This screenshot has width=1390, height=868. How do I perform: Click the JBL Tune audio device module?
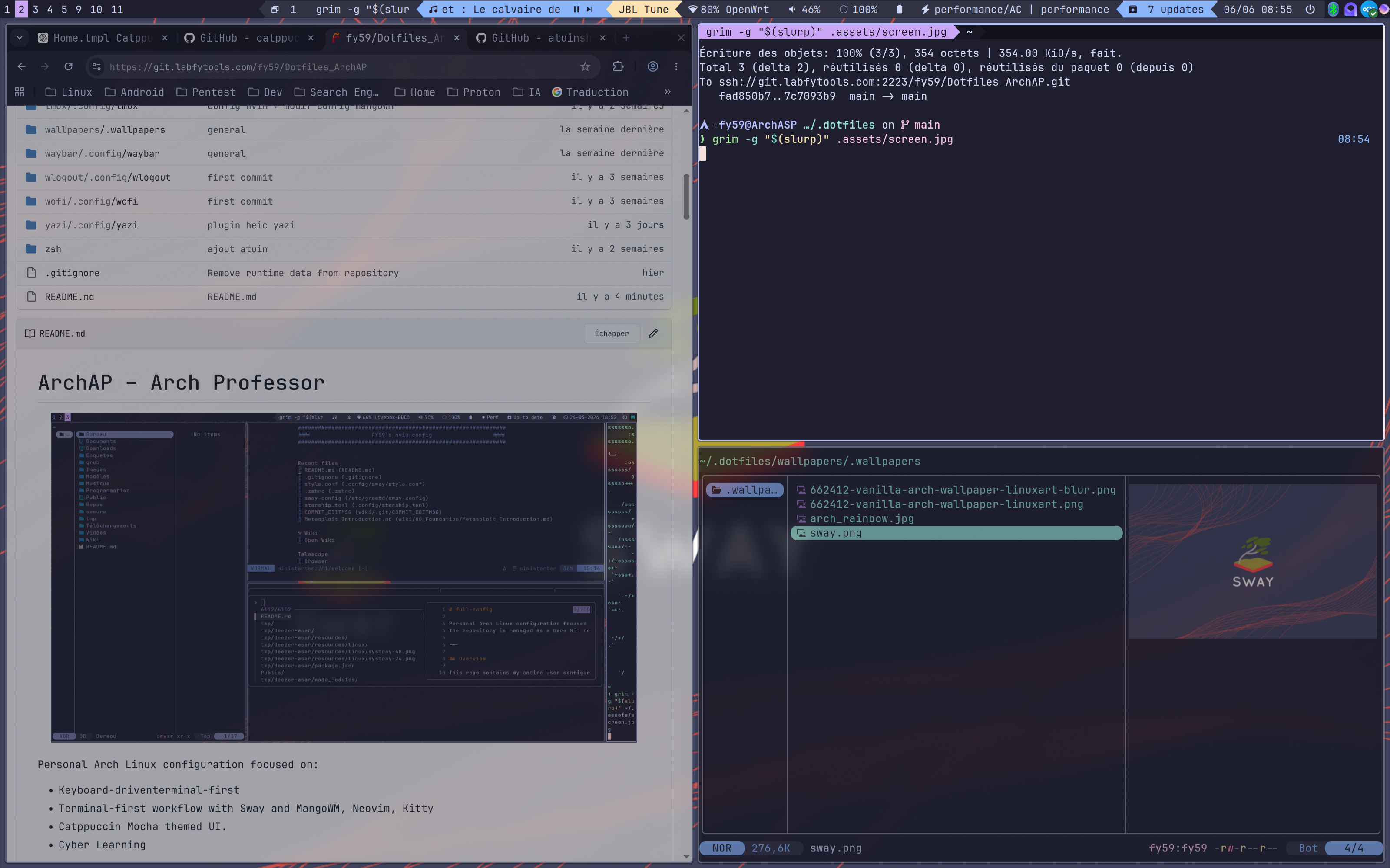644,9
